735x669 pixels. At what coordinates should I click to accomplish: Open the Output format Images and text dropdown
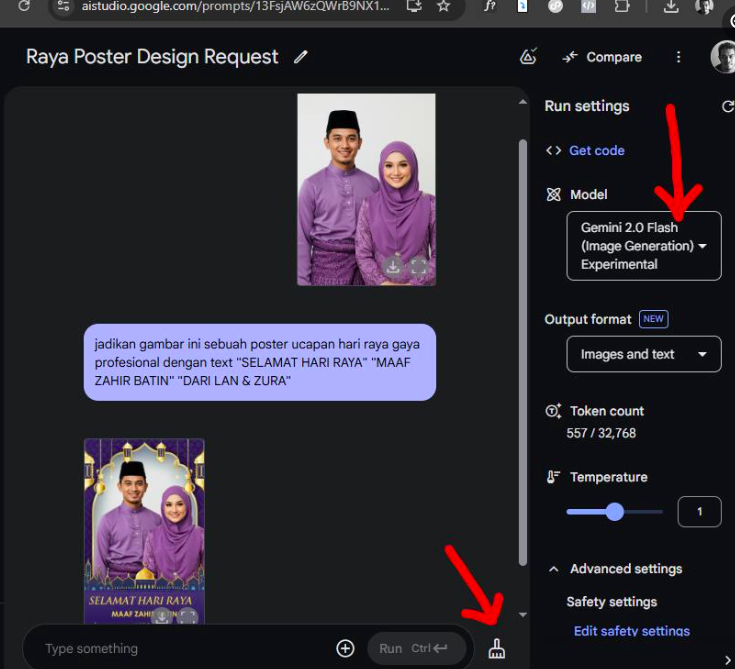(644, 354)
